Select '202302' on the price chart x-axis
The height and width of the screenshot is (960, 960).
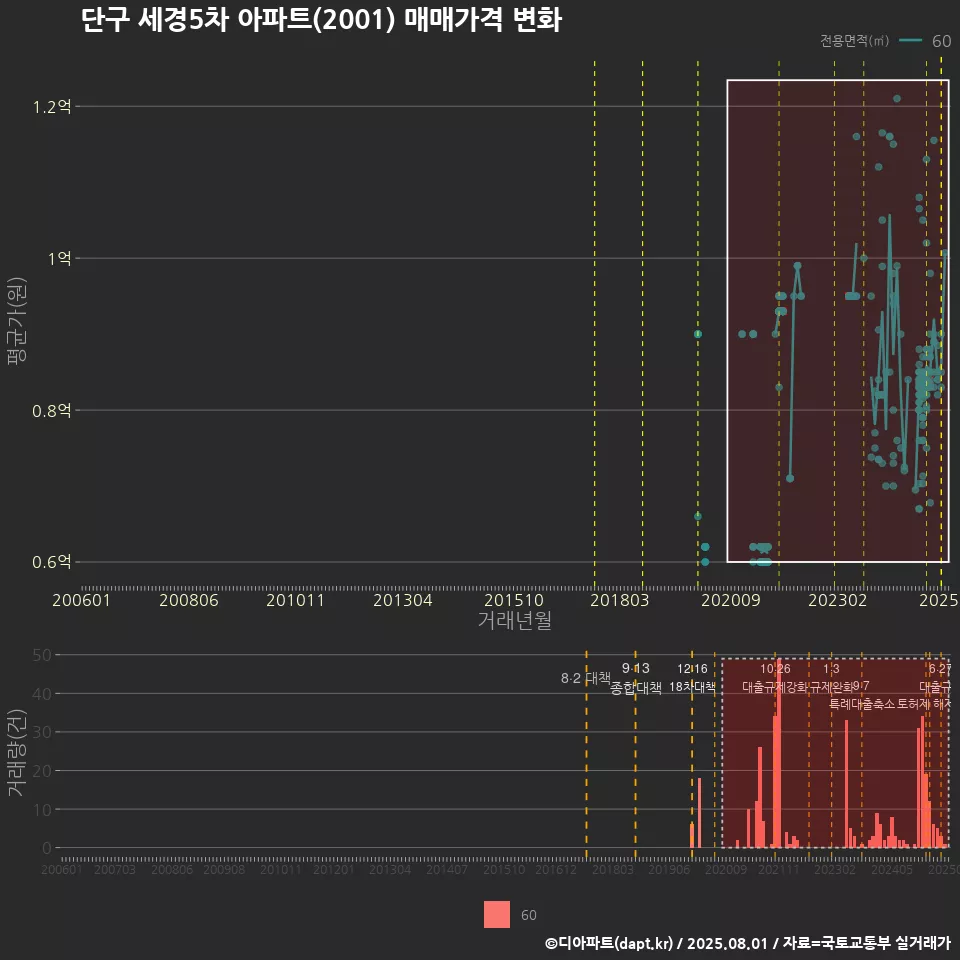click(x=838, y=600)
